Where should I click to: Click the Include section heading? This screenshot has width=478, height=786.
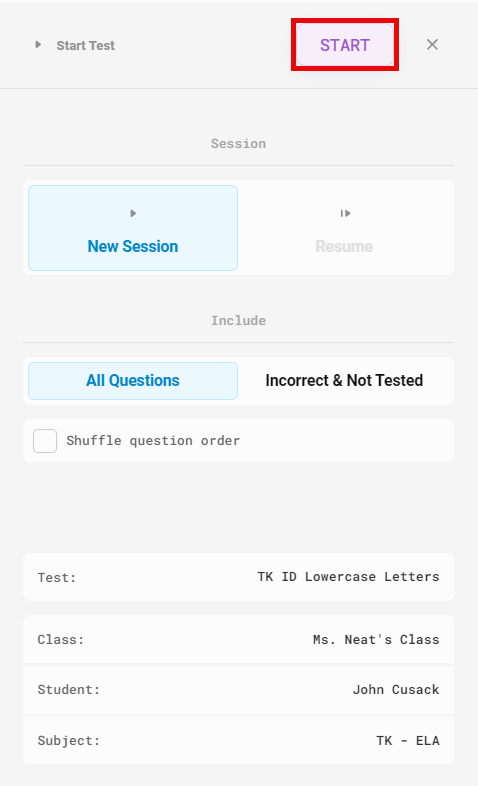click(x=238, y=321)
